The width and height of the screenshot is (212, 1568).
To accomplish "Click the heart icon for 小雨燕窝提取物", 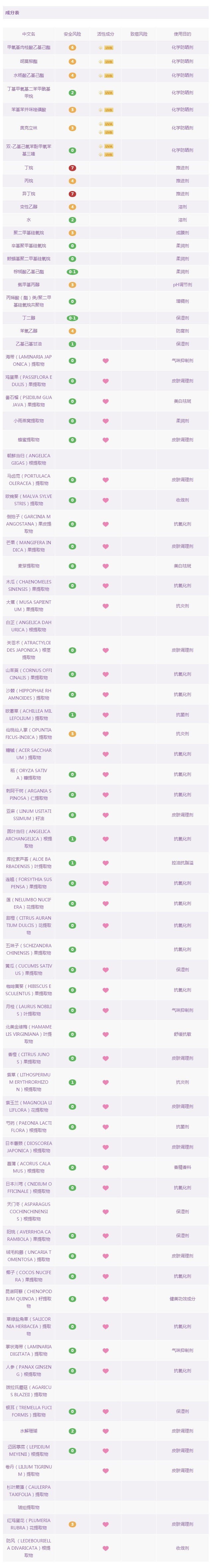I will pos(106,421).
